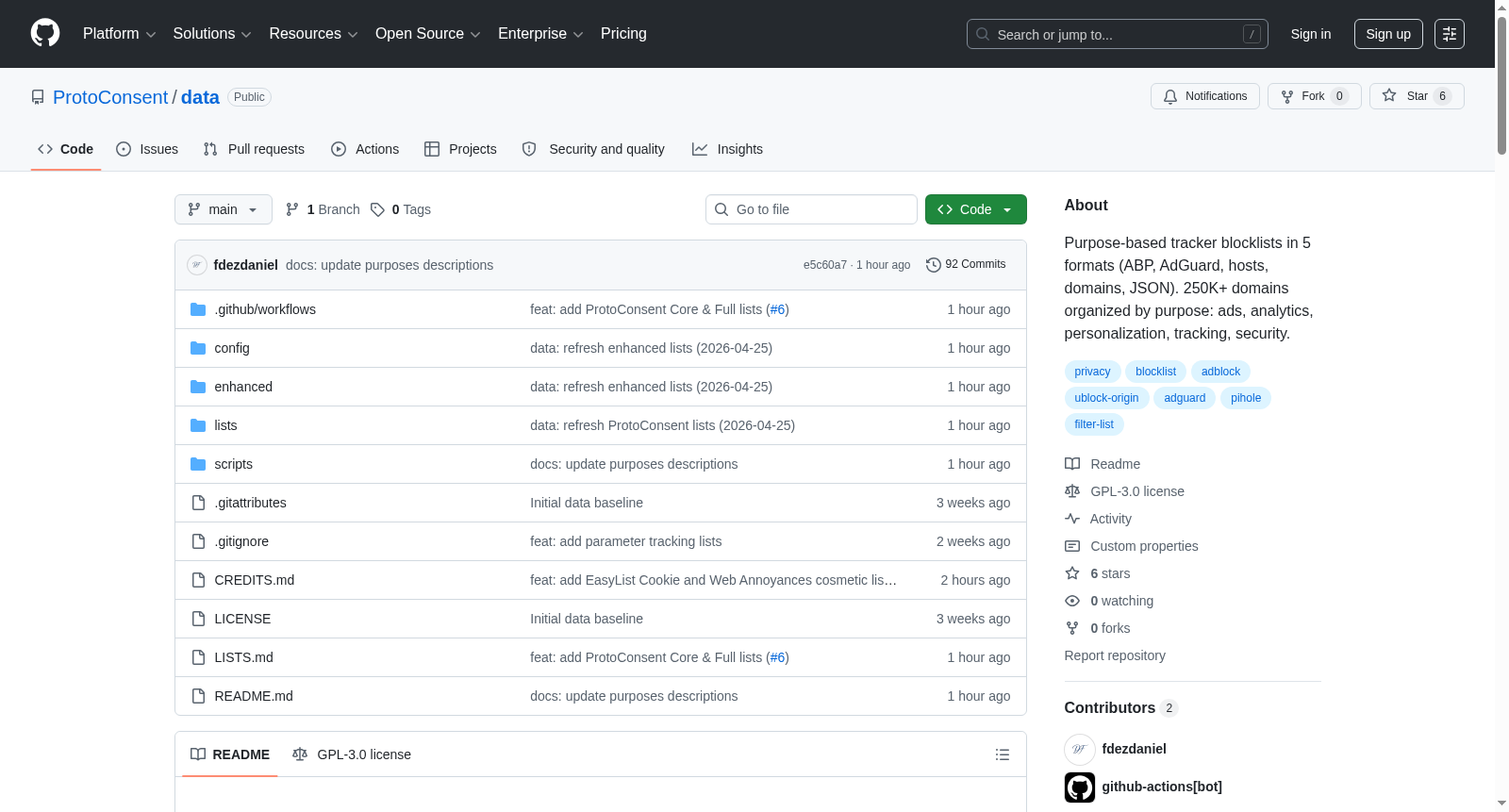Click the Activity pulse icon

point(1072,519)
